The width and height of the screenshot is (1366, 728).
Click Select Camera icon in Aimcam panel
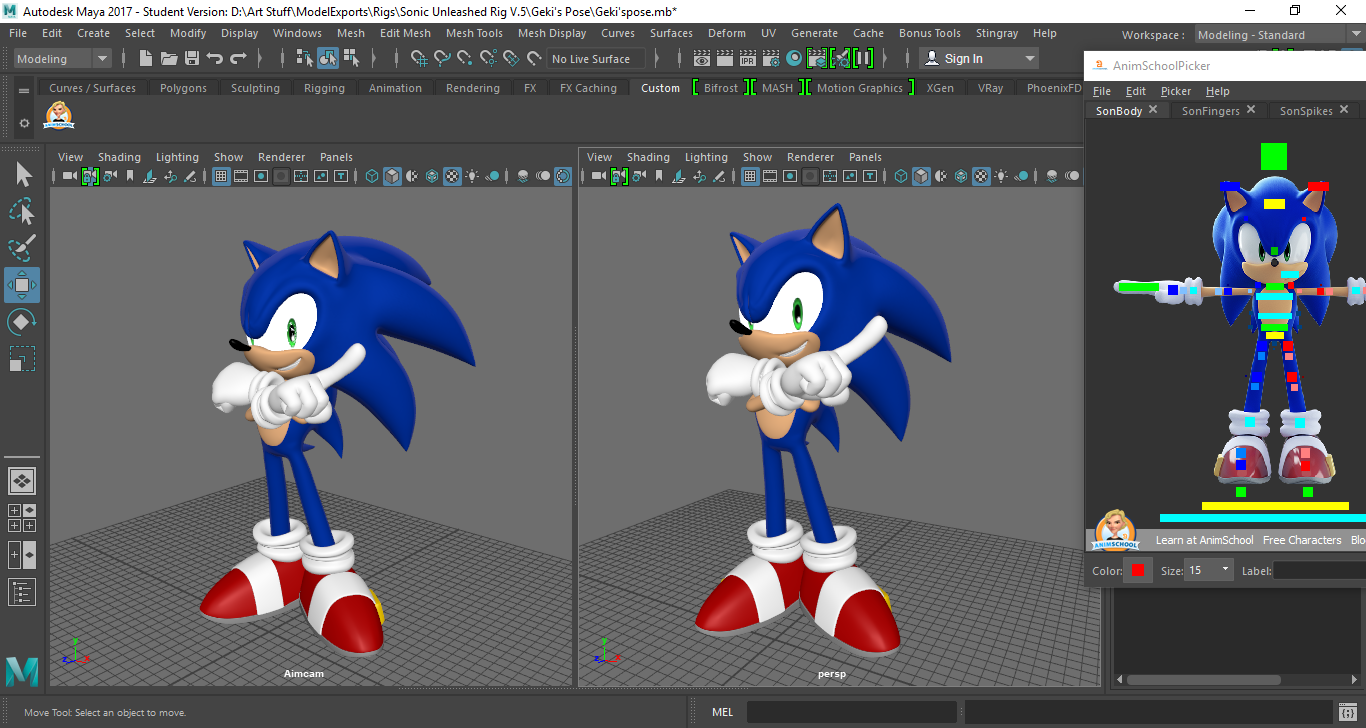point(70,176)
